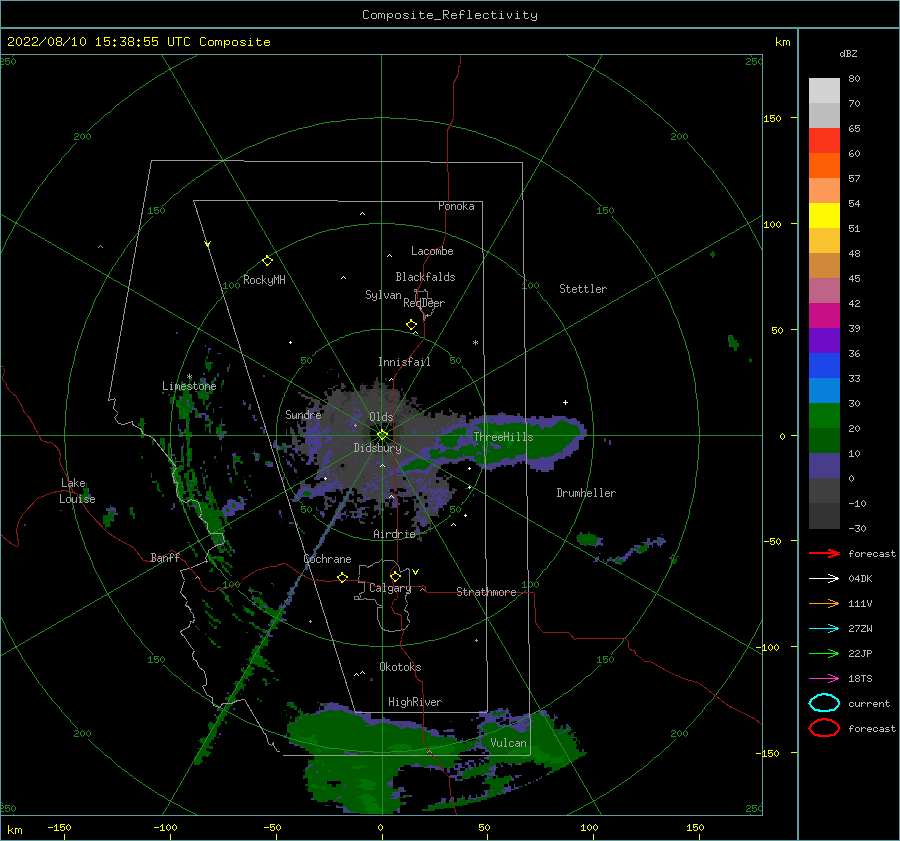Image resolution: width=900 pixels, height=841 pixels.
Task: Click the white cross marker west of Stettler
Action: (x=565, y=402)
